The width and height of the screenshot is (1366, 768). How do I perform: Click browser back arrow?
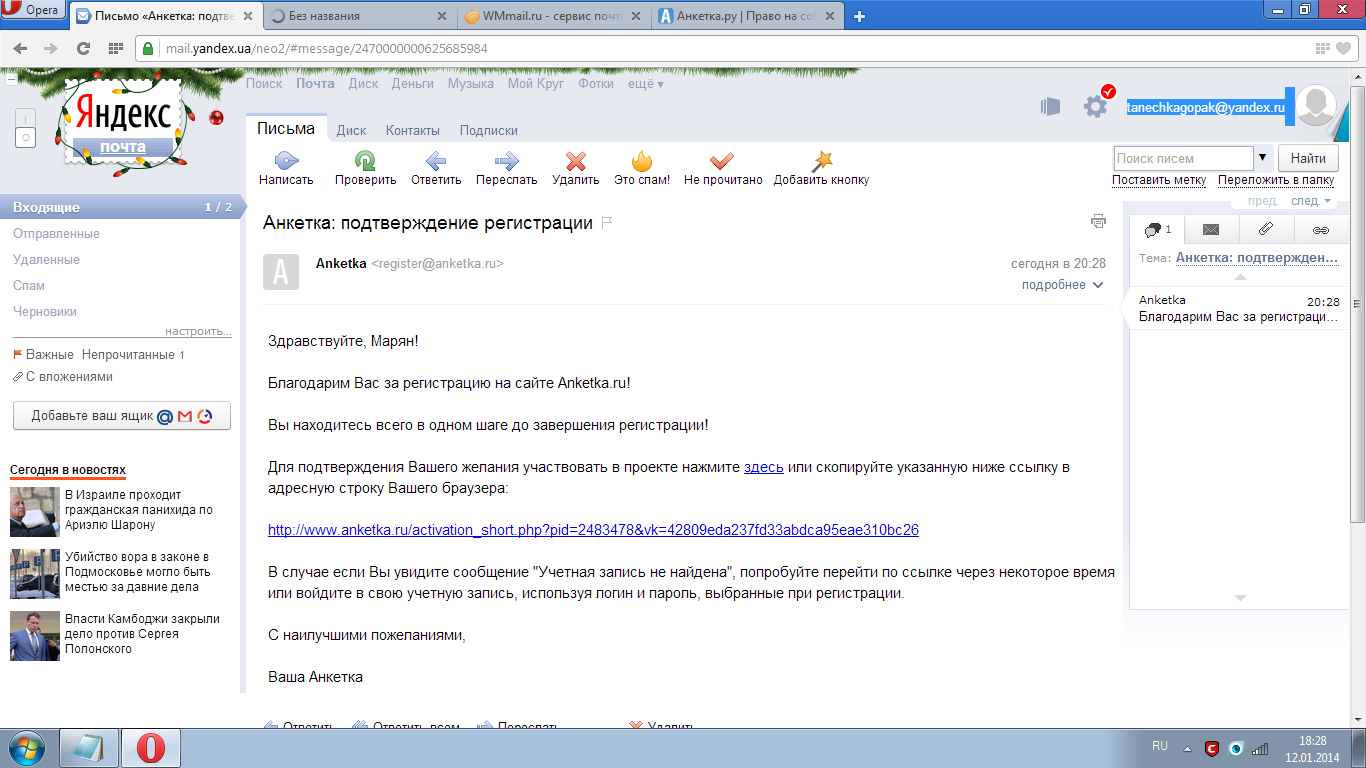click(x=21, y=49)
